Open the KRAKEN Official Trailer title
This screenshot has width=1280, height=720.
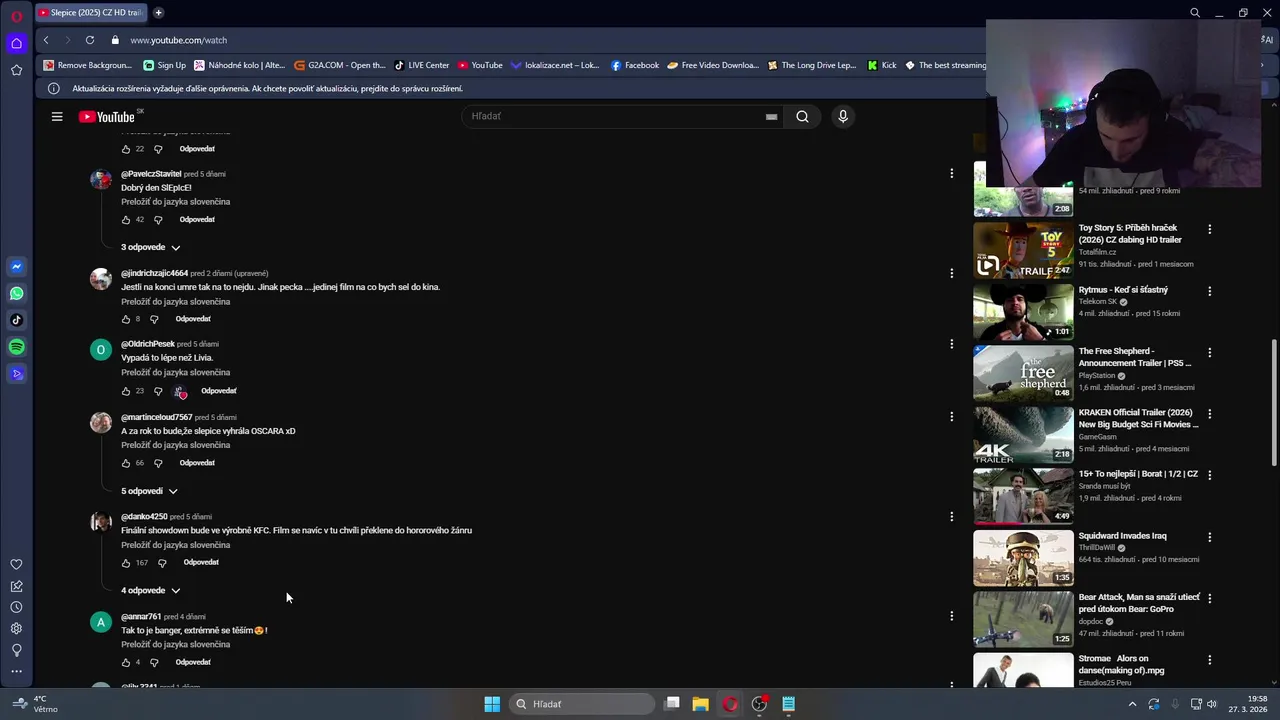tap(1138, 418)
